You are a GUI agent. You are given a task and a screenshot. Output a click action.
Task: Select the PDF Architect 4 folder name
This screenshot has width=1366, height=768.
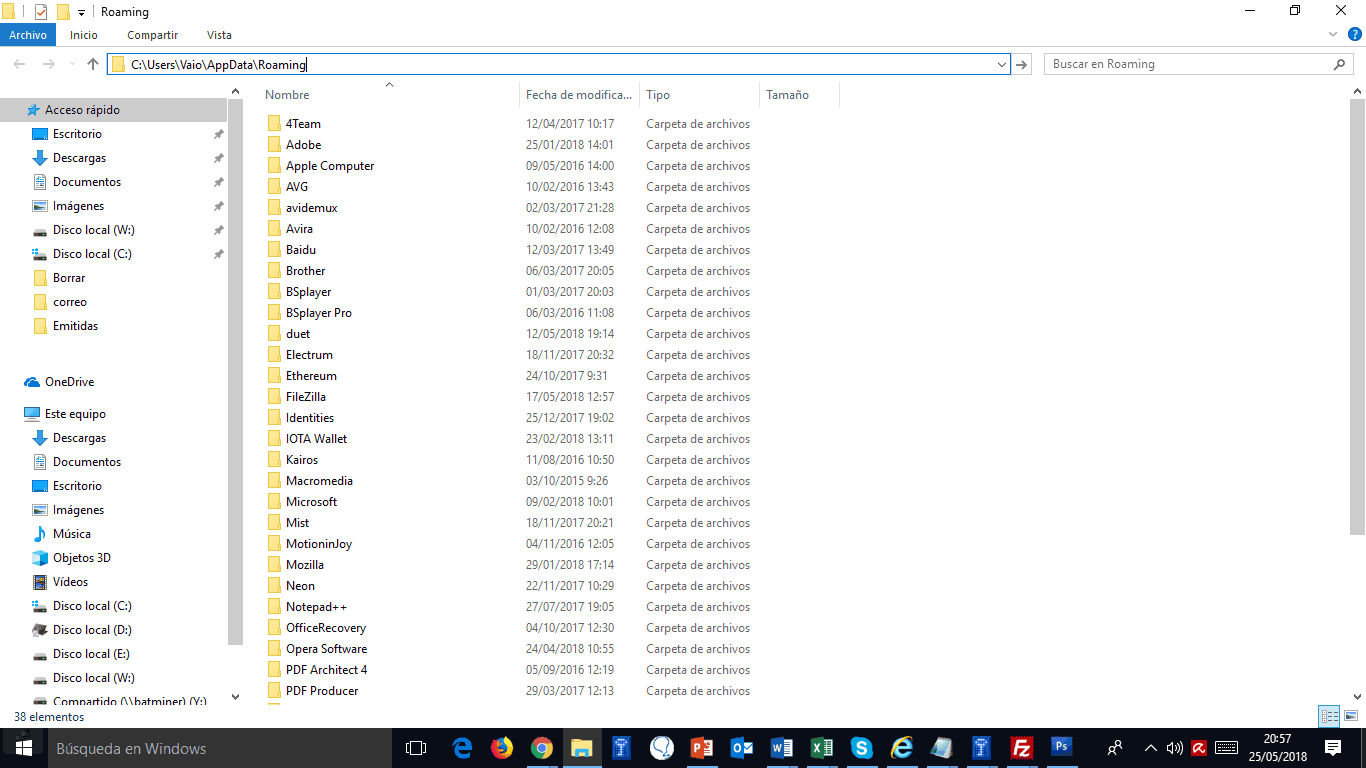coord(327,670)
